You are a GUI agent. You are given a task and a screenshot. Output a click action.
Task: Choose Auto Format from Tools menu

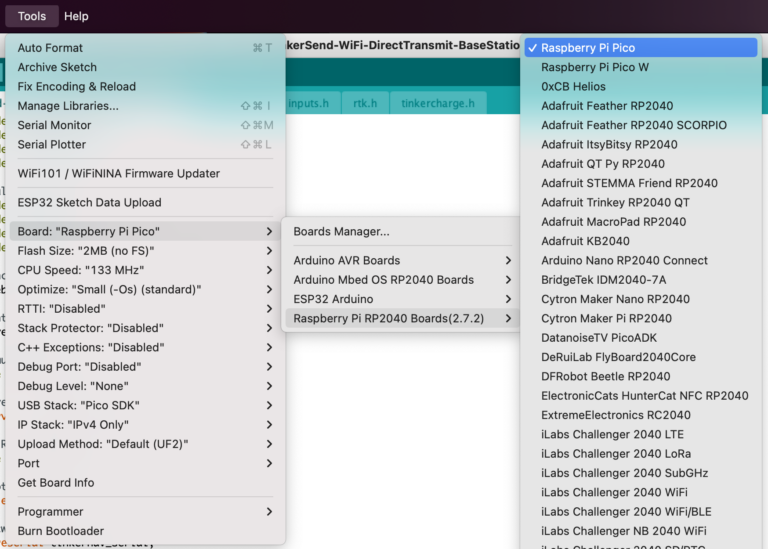click(145, 48)
